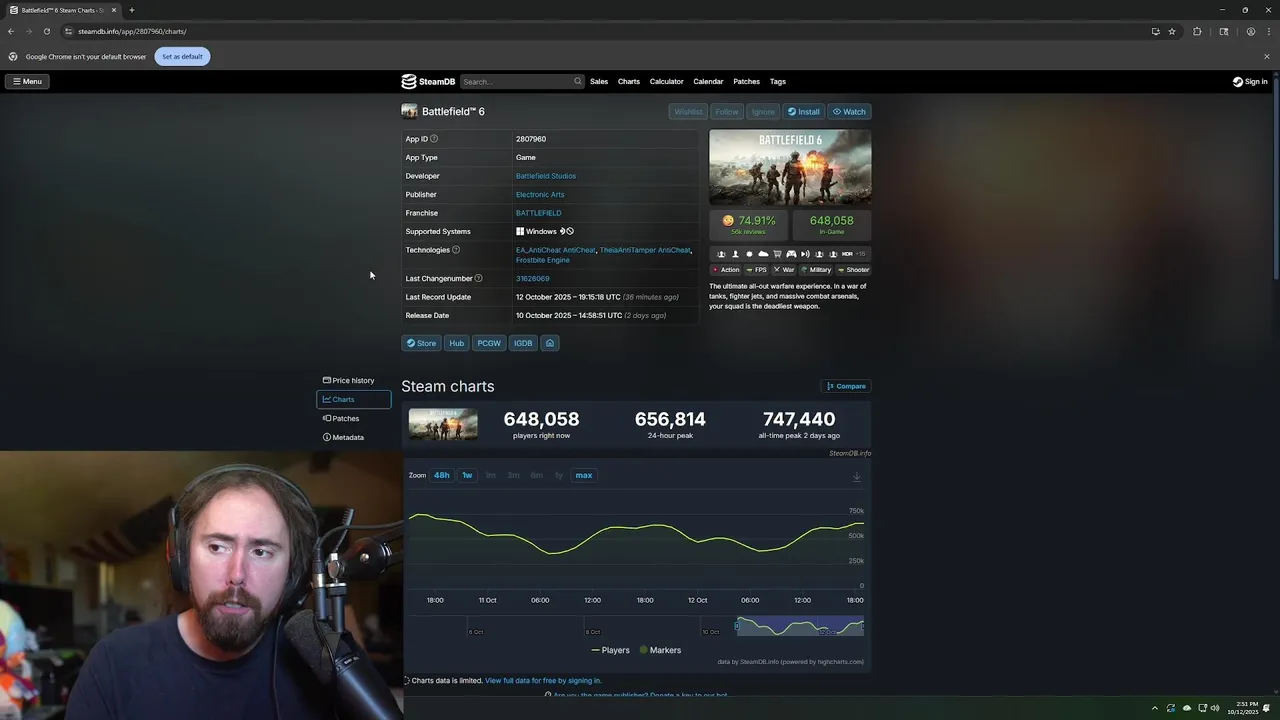The height and width of the screenshot is (720, 1280).
Task: Open Battlefield Studios developer link
Action: (546, 176)
